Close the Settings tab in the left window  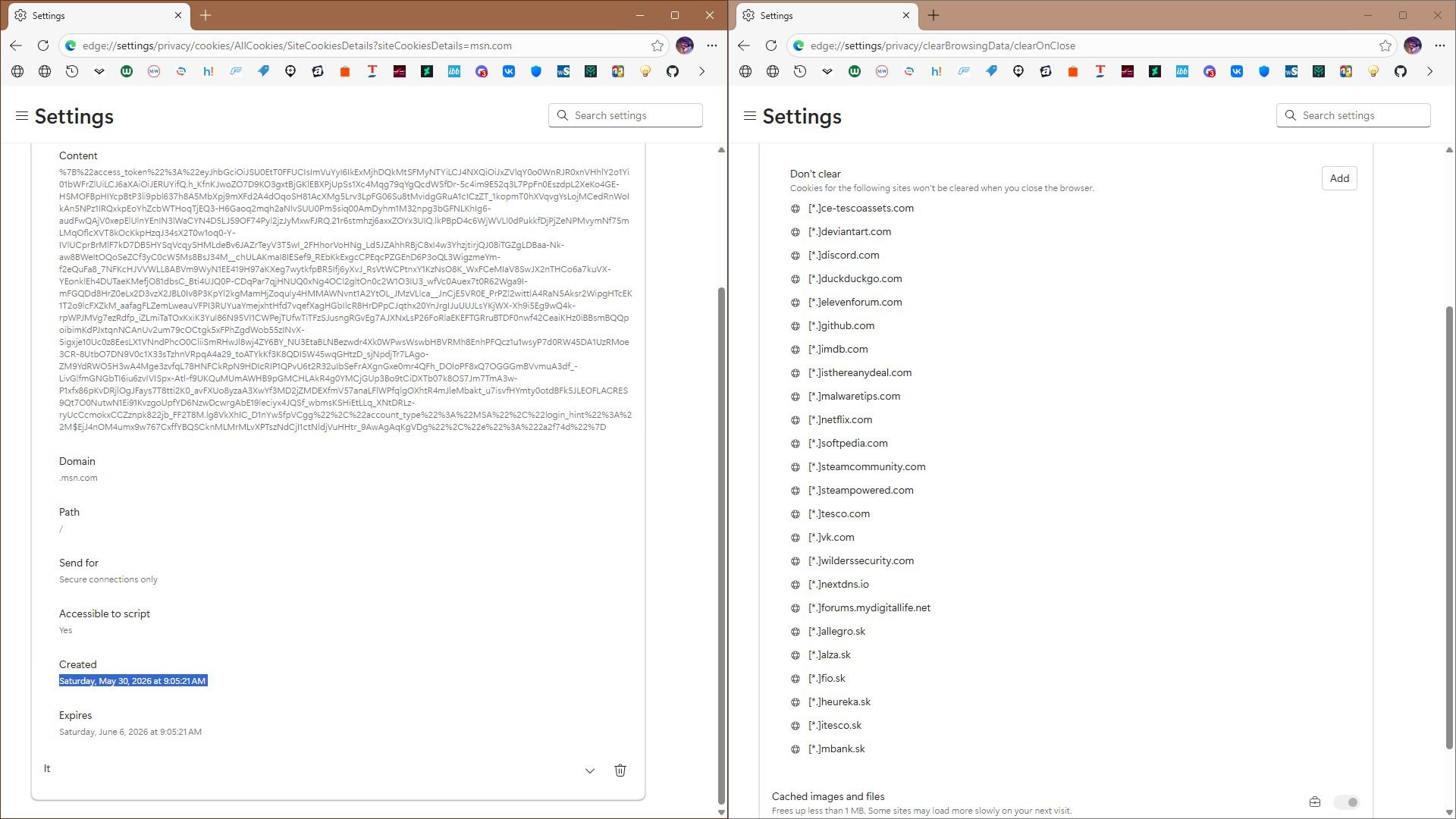[x=178, y=15]
